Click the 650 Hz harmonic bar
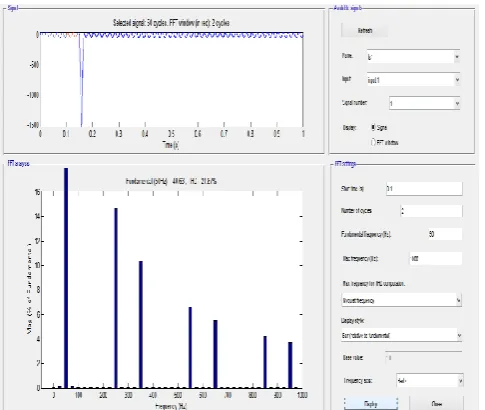485x410 pixels. point(215,354)
